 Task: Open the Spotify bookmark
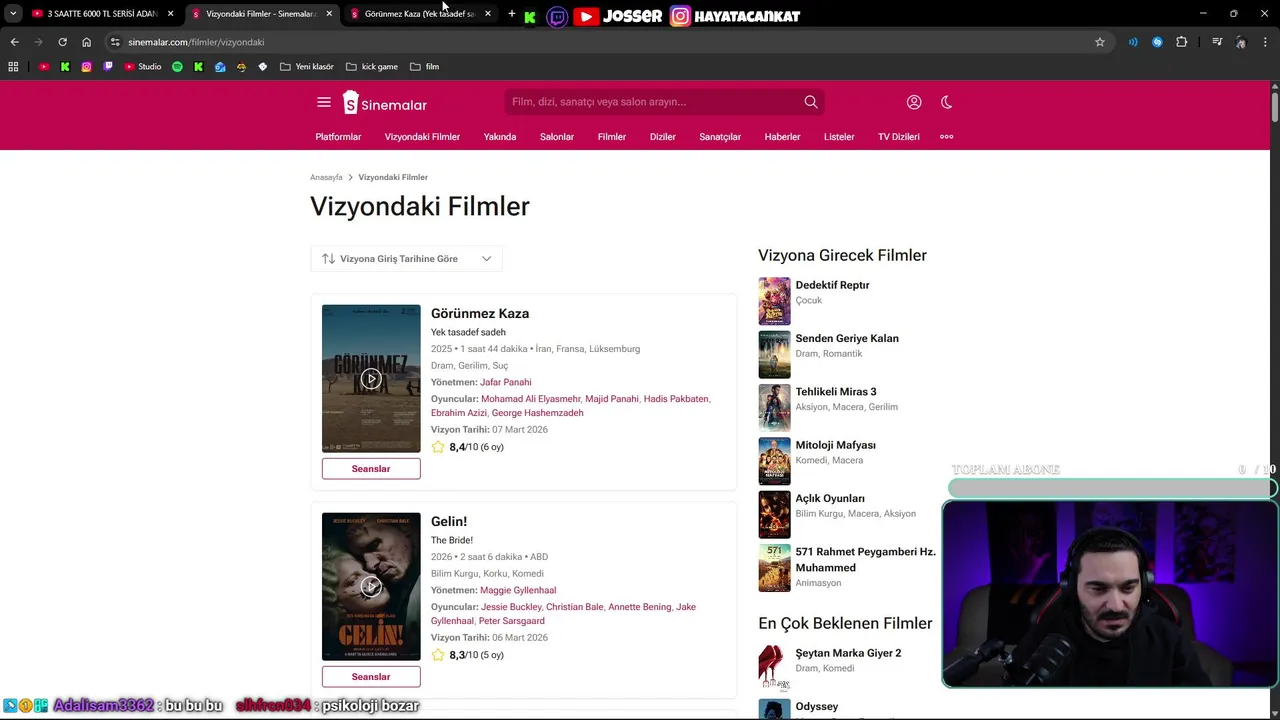177,67
